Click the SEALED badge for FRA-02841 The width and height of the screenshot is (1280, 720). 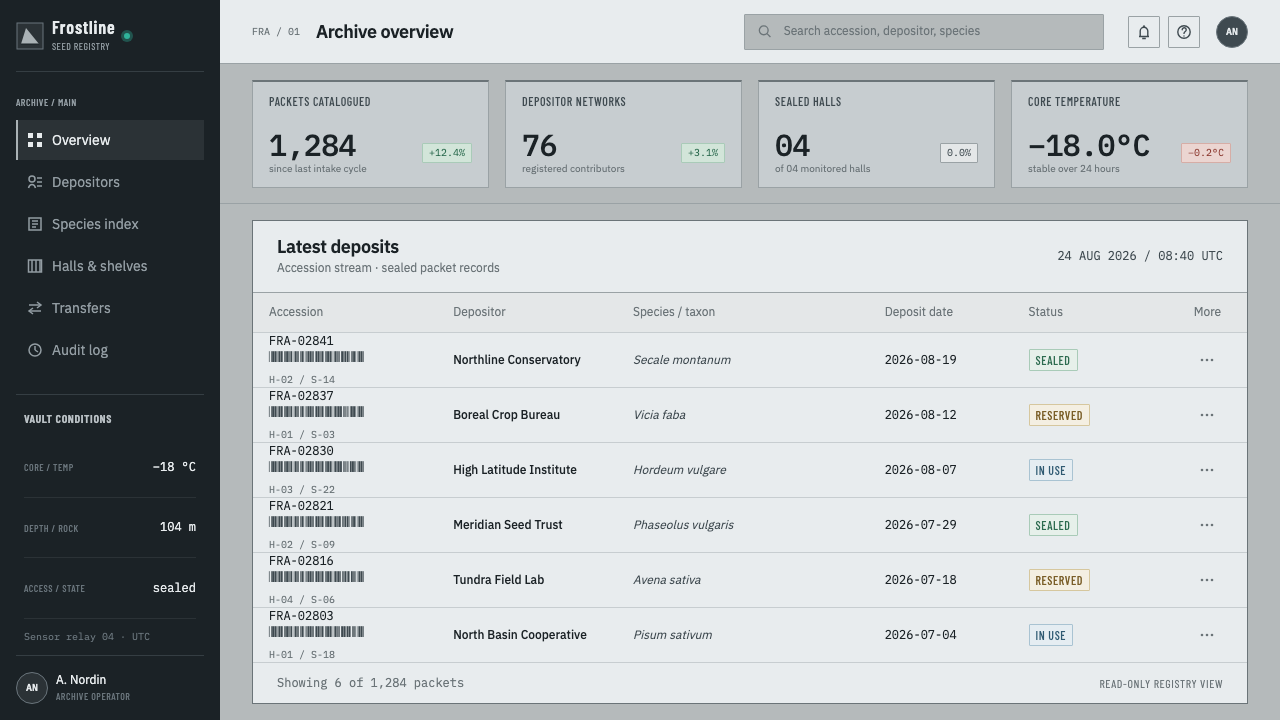[1053, 360]
